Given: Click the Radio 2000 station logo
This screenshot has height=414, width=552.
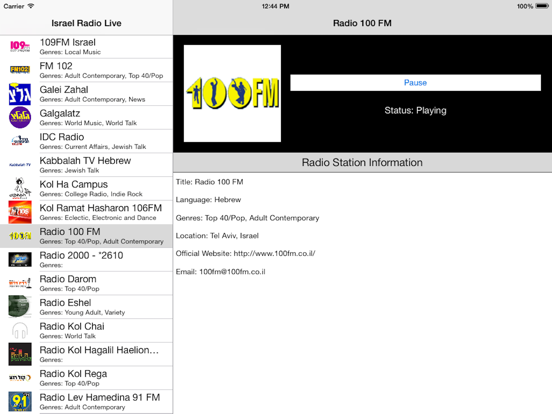Looking at the screenshot, I should tap(20, 259).
